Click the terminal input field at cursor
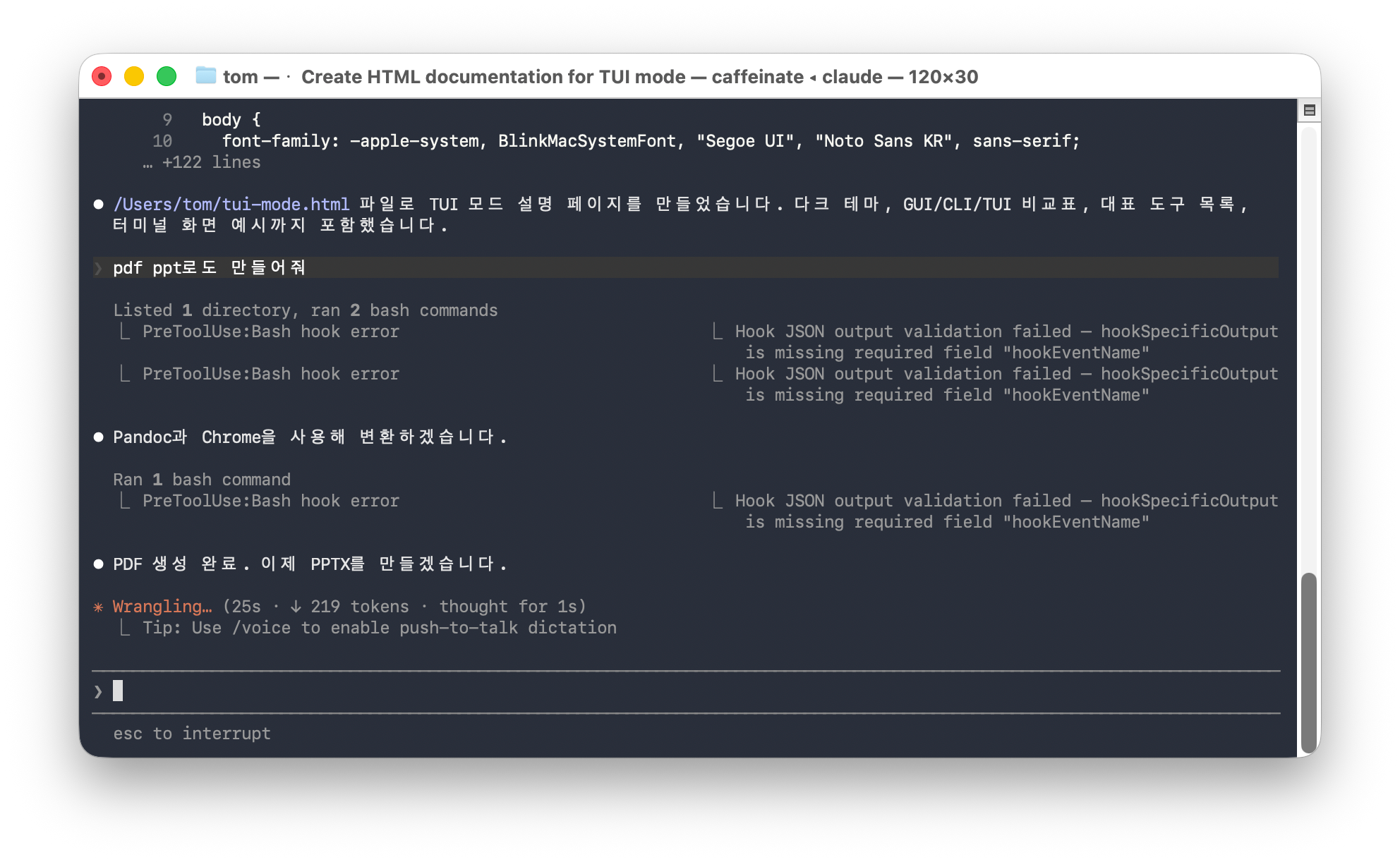This screenshot has height=862, width=1400. [x=119, y=691]
